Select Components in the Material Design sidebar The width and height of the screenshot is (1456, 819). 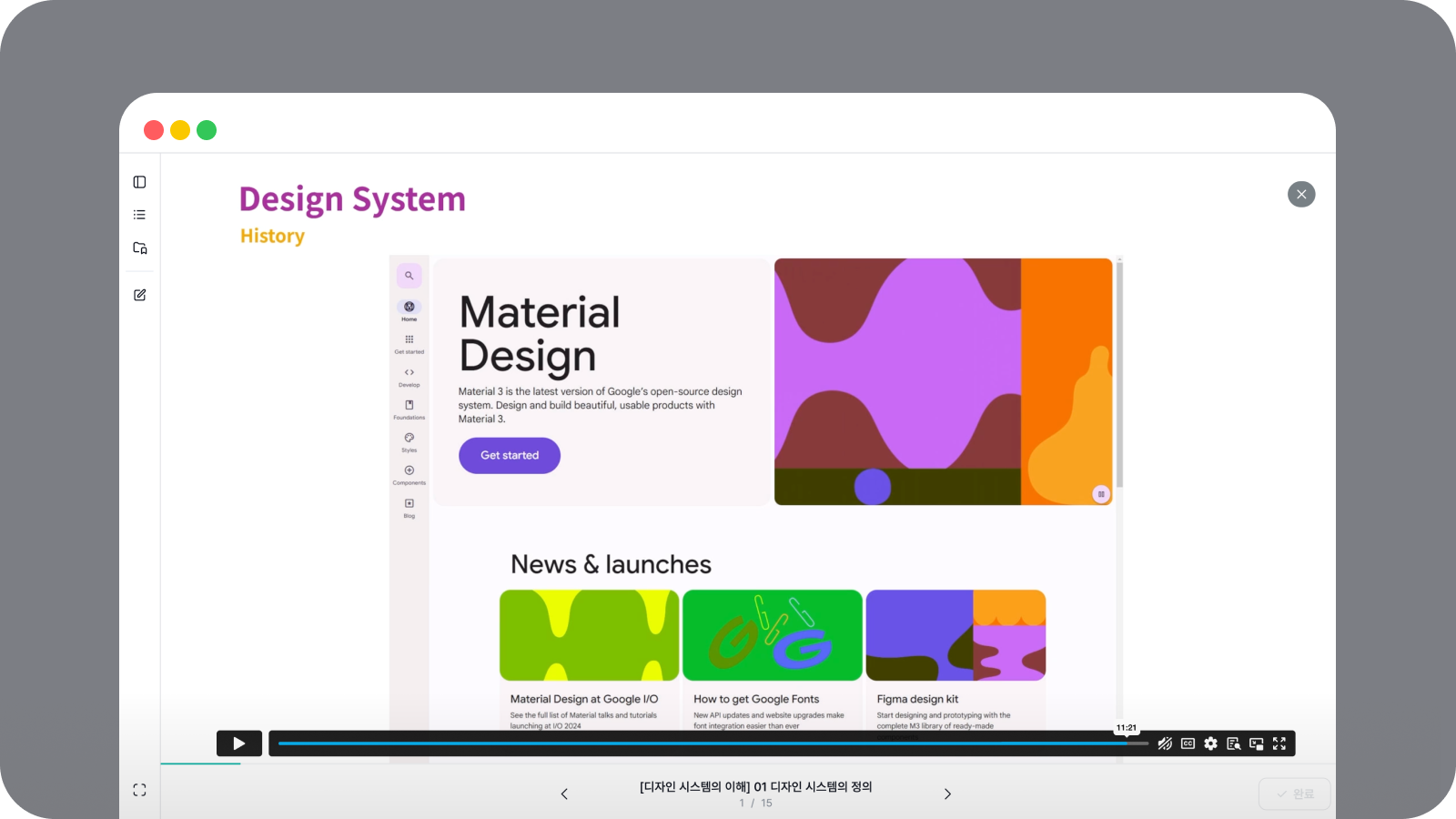[409, 474]
